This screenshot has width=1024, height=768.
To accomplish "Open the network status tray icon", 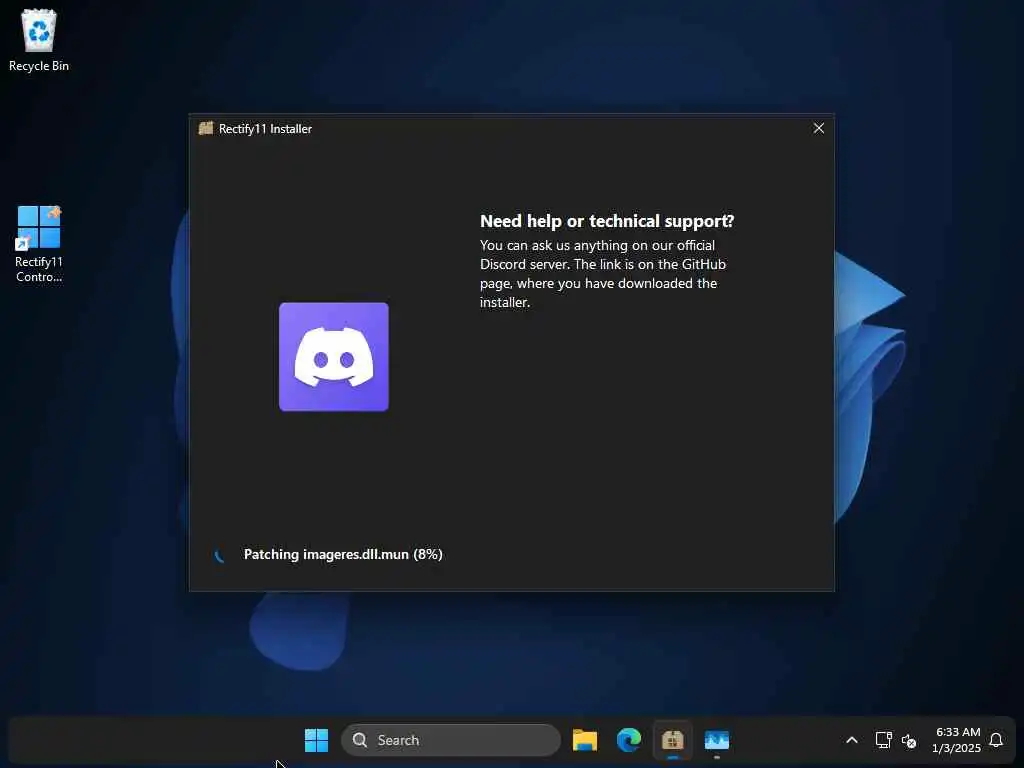I will pyautogui.click(x=883, y=740).
